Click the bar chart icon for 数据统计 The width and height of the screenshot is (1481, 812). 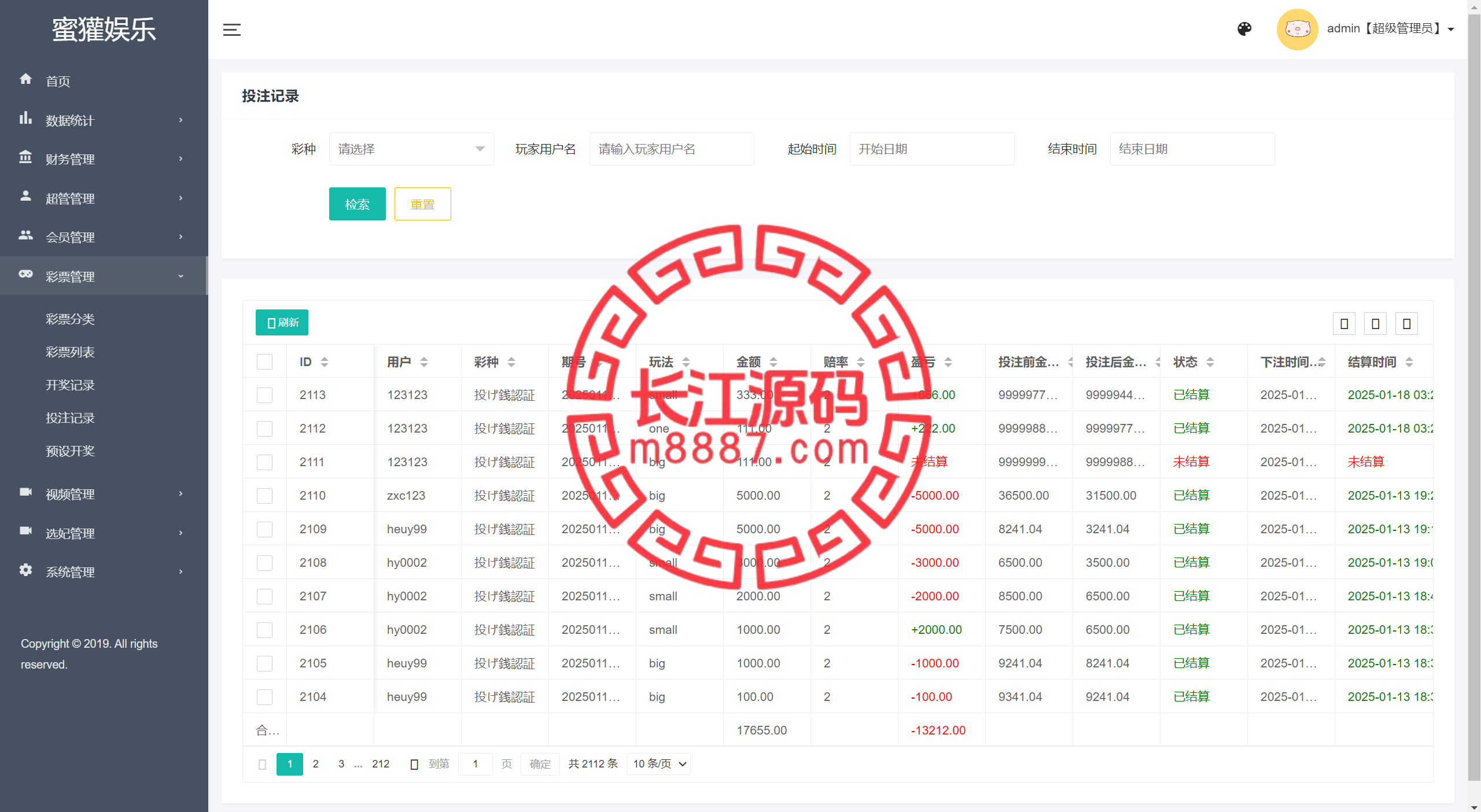pos(25,118)
